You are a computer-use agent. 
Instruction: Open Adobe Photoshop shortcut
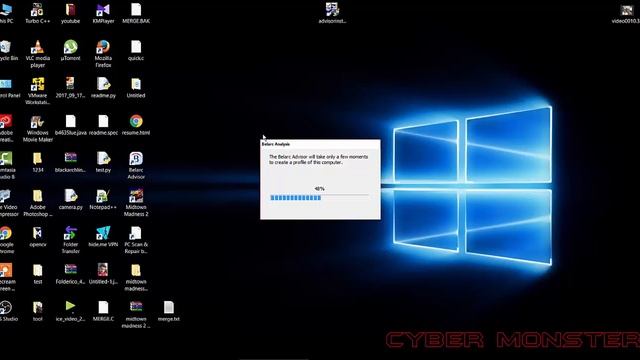[37, 196]
